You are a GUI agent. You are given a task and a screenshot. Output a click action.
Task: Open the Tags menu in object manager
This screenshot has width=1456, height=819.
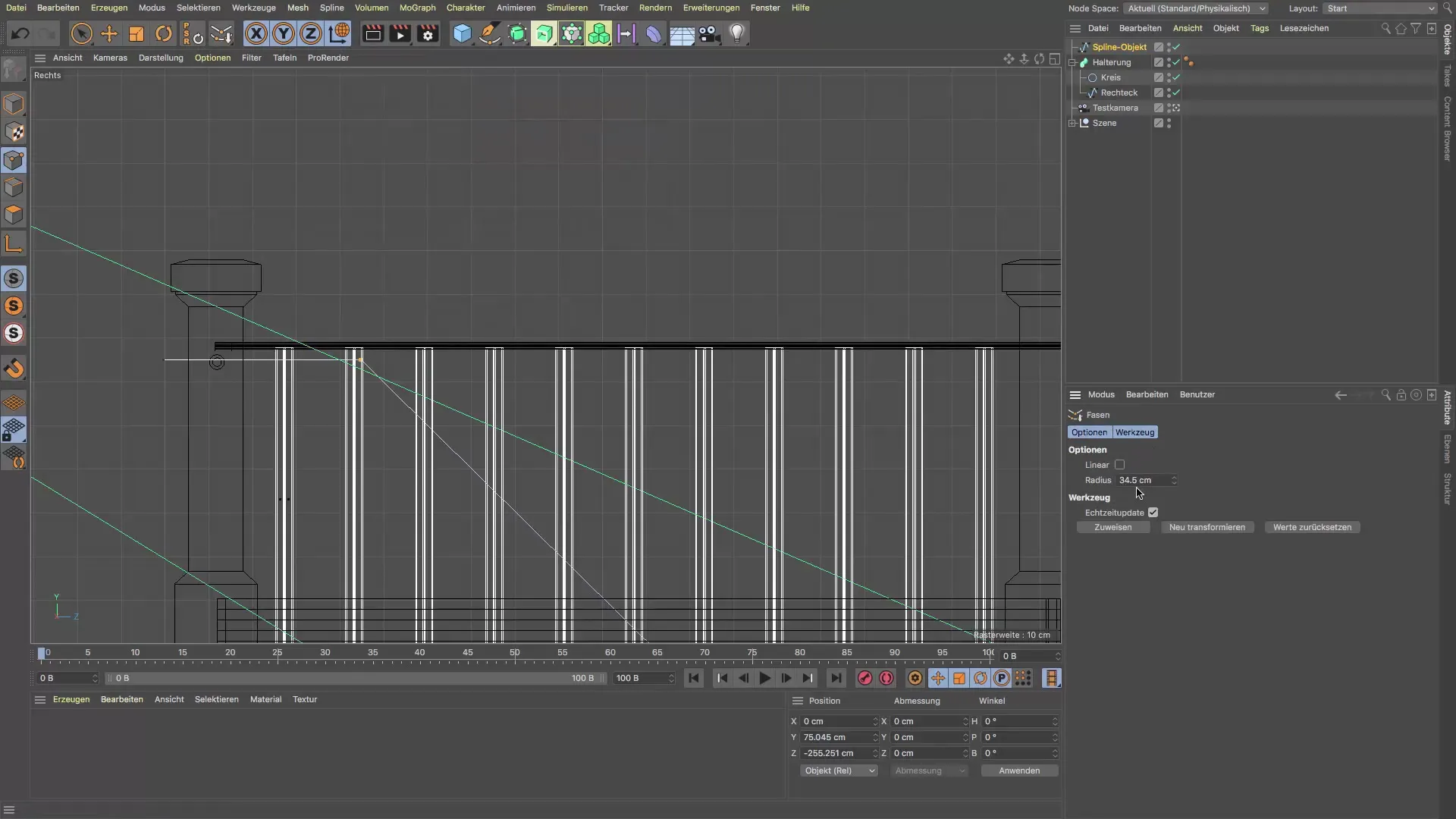pos(1260,28)
